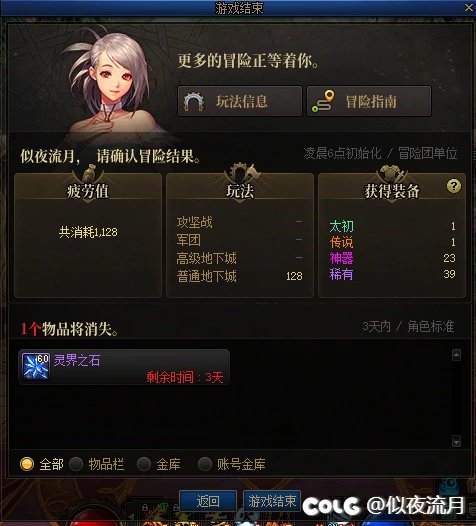Screen dimensions: 476x526
Task: Select the 账号金库 radio option
Action: pos(205,464)
